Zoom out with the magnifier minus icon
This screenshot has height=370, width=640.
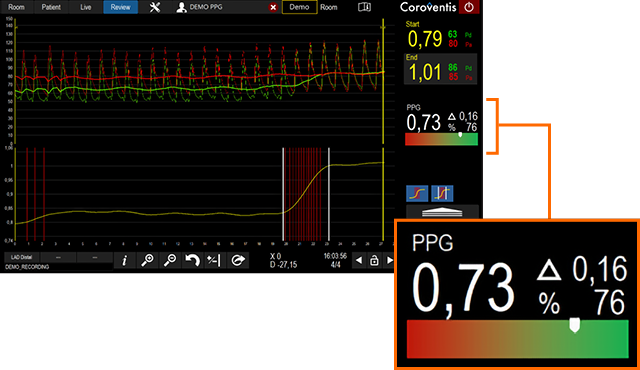(x=170, y=260)
